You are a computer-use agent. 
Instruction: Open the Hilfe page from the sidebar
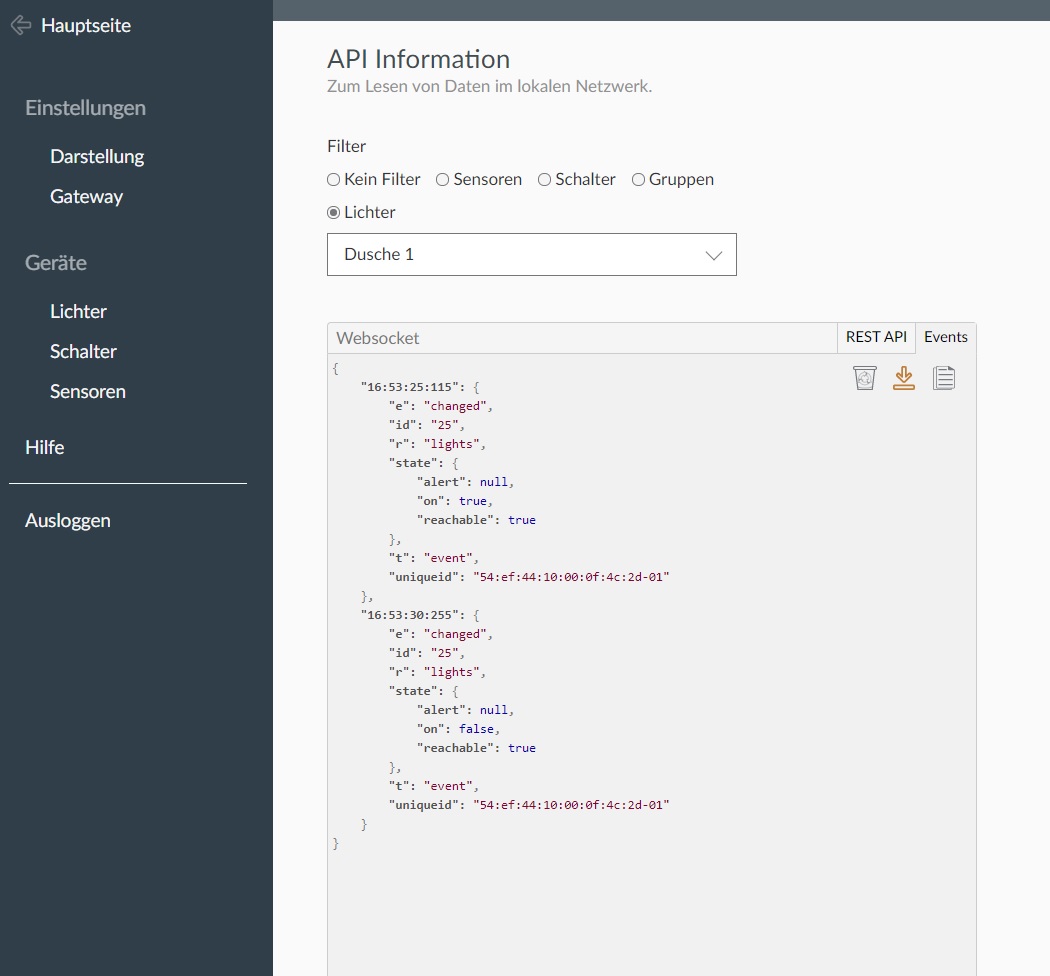coord(45,447)
